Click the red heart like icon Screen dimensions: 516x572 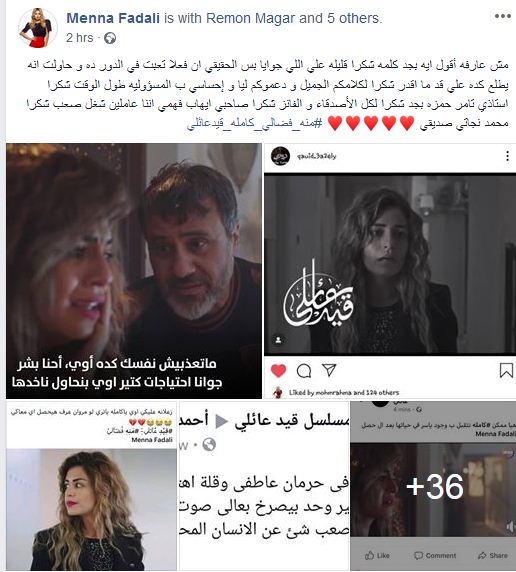278,371
